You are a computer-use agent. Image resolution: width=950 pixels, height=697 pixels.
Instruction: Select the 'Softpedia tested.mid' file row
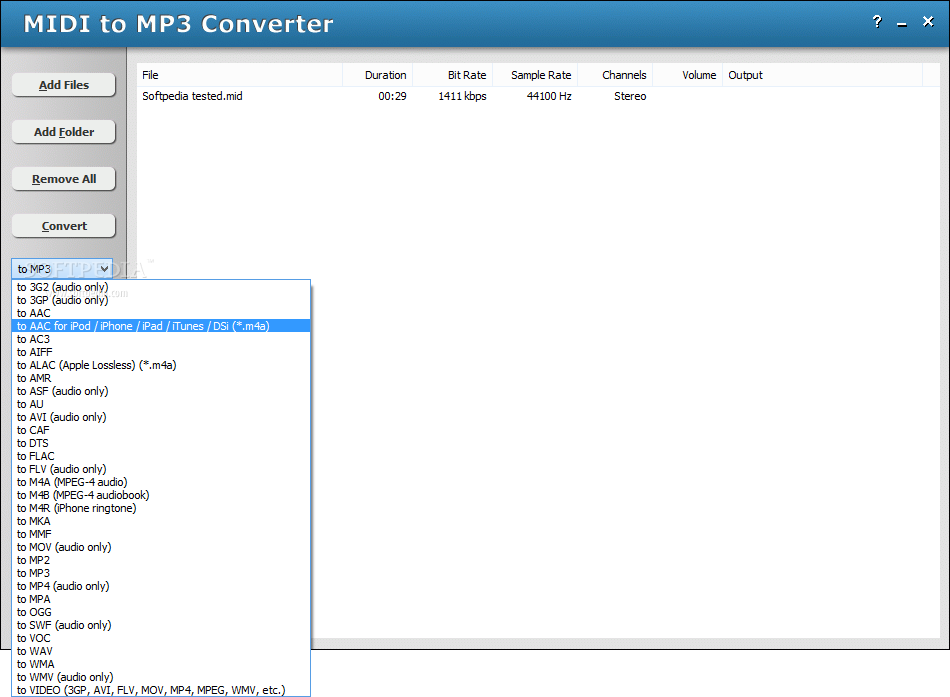530,96
